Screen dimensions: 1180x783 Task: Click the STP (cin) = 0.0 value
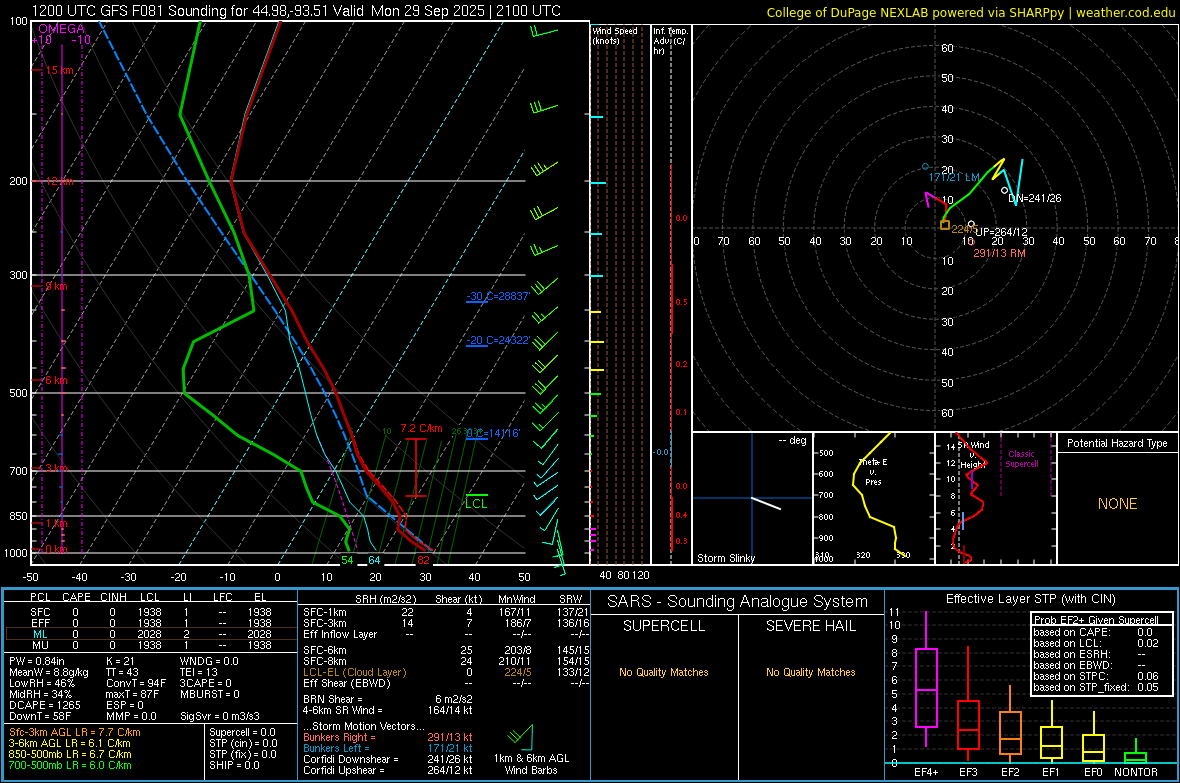pyautogui.click(x=243, y=743)
